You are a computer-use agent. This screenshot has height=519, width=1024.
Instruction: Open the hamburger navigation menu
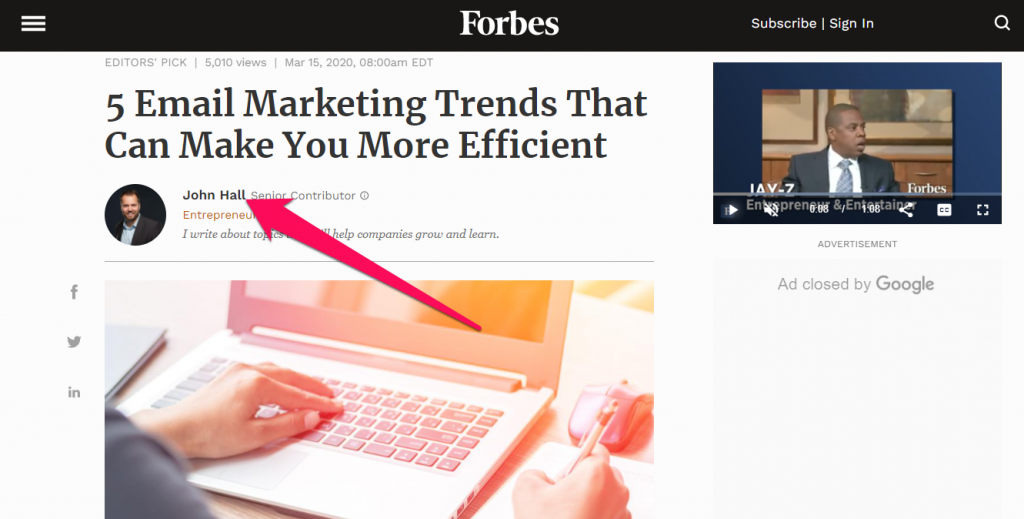pos(33,24)
